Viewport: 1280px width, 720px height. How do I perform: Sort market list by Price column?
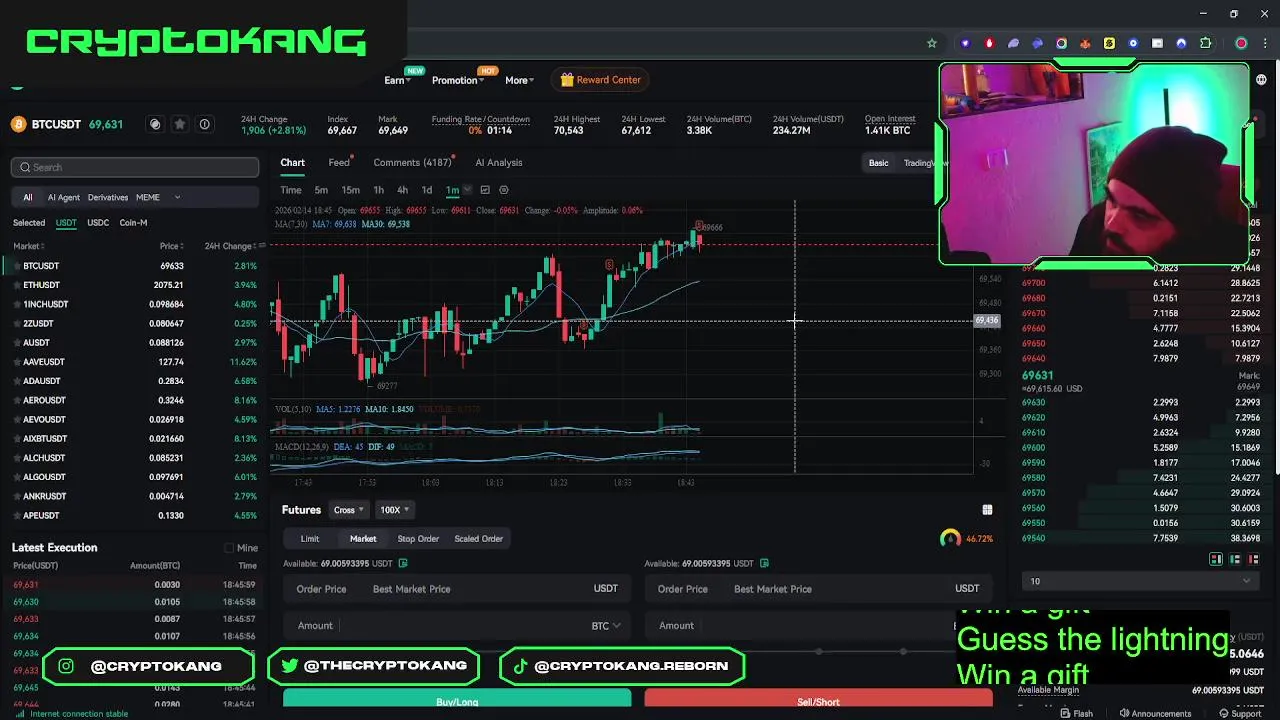pyautogui.click(x=172, y=246)
